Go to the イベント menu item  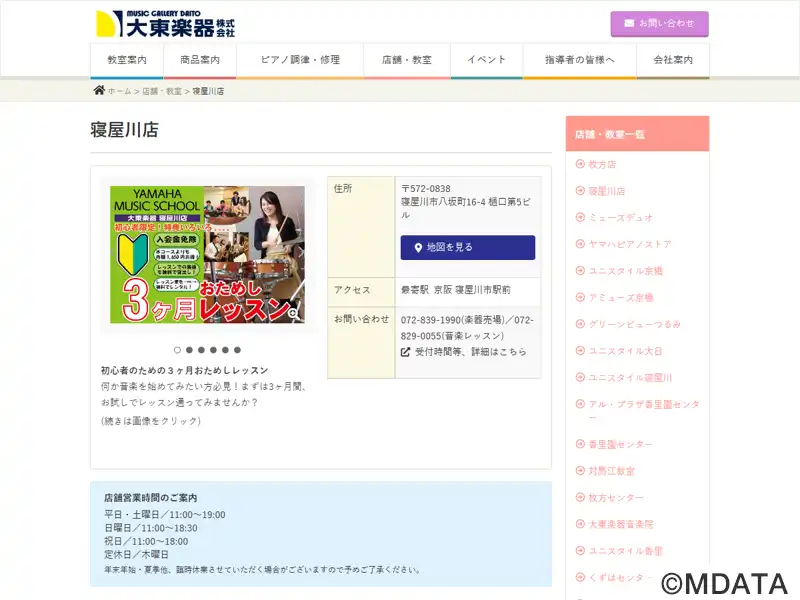(x=486, y=60)
